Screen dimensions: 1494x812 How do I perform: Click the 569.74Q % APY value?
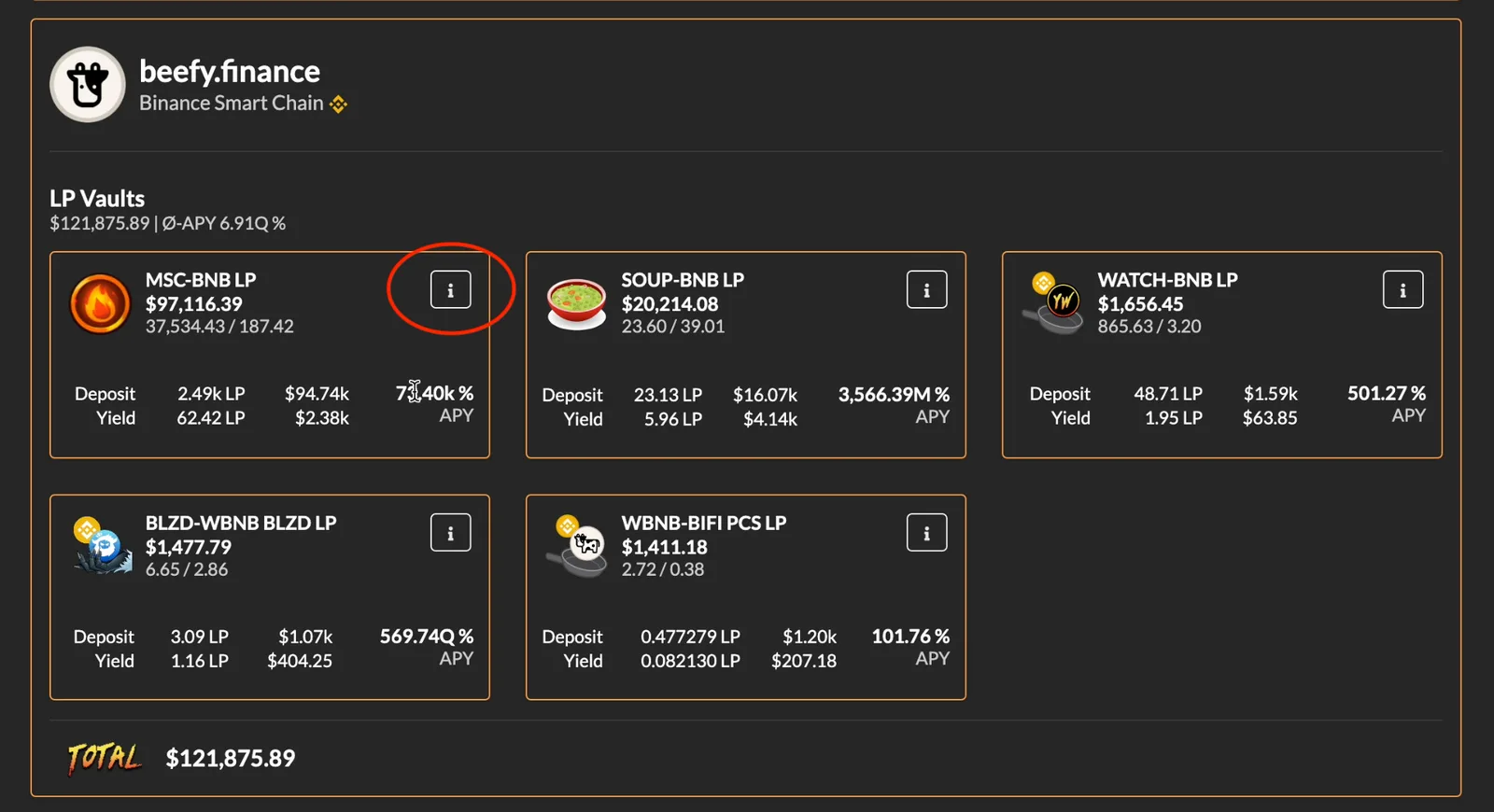427,636
